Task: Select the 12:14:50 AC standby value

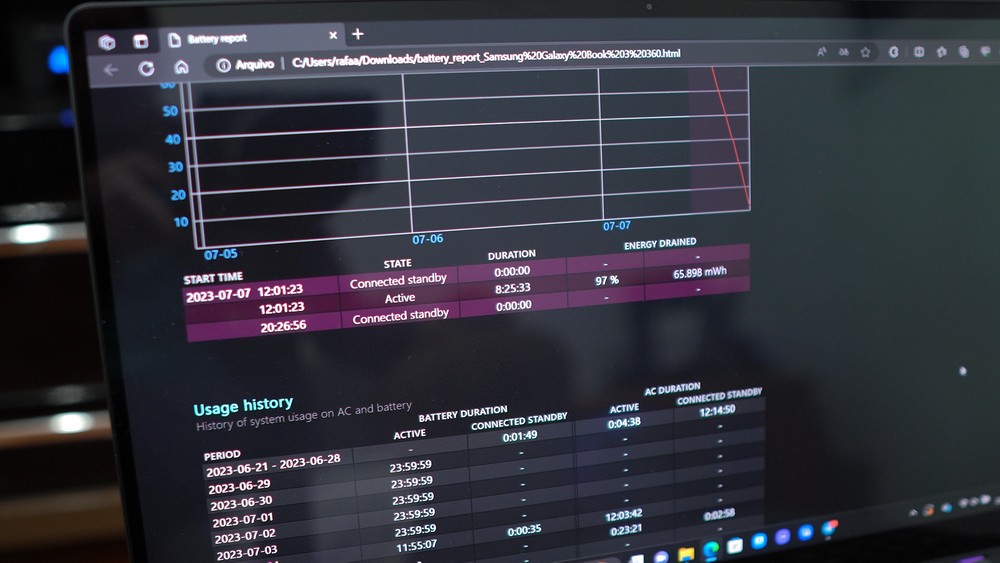Action: point(717,411)
